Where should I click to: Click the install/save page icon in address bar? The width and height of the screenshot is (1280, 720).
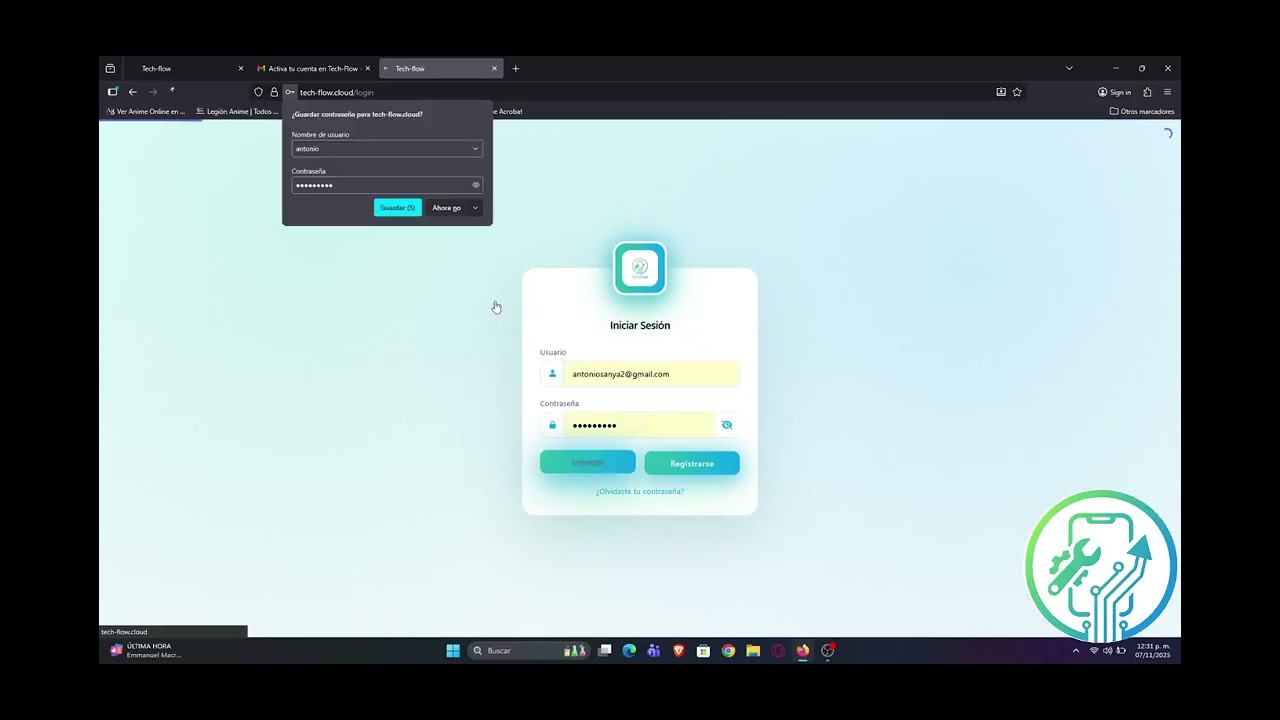1001,92
